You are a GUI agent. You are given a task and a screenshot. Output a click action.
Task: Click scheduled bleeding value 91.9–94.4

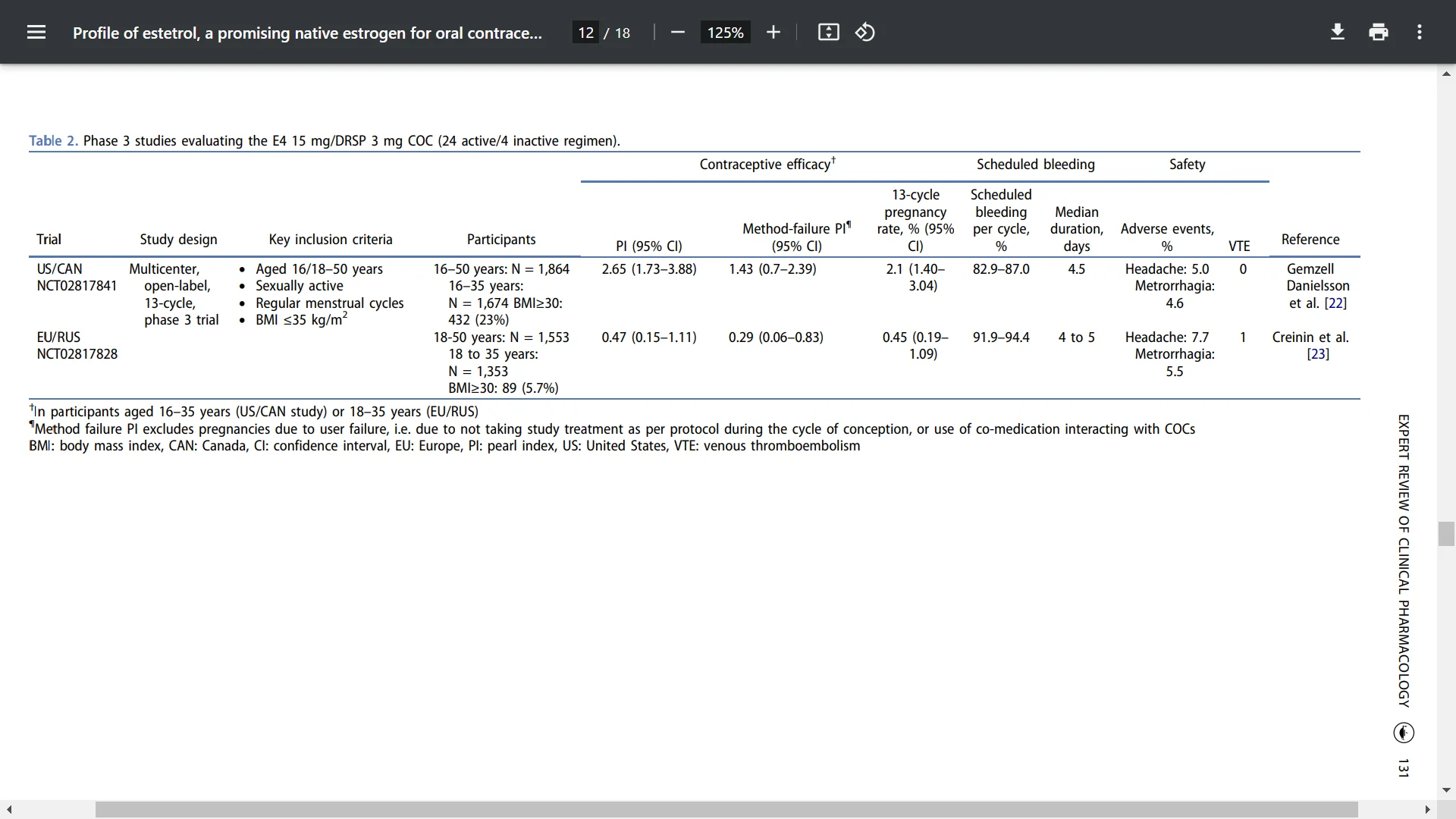[1001, 337]
